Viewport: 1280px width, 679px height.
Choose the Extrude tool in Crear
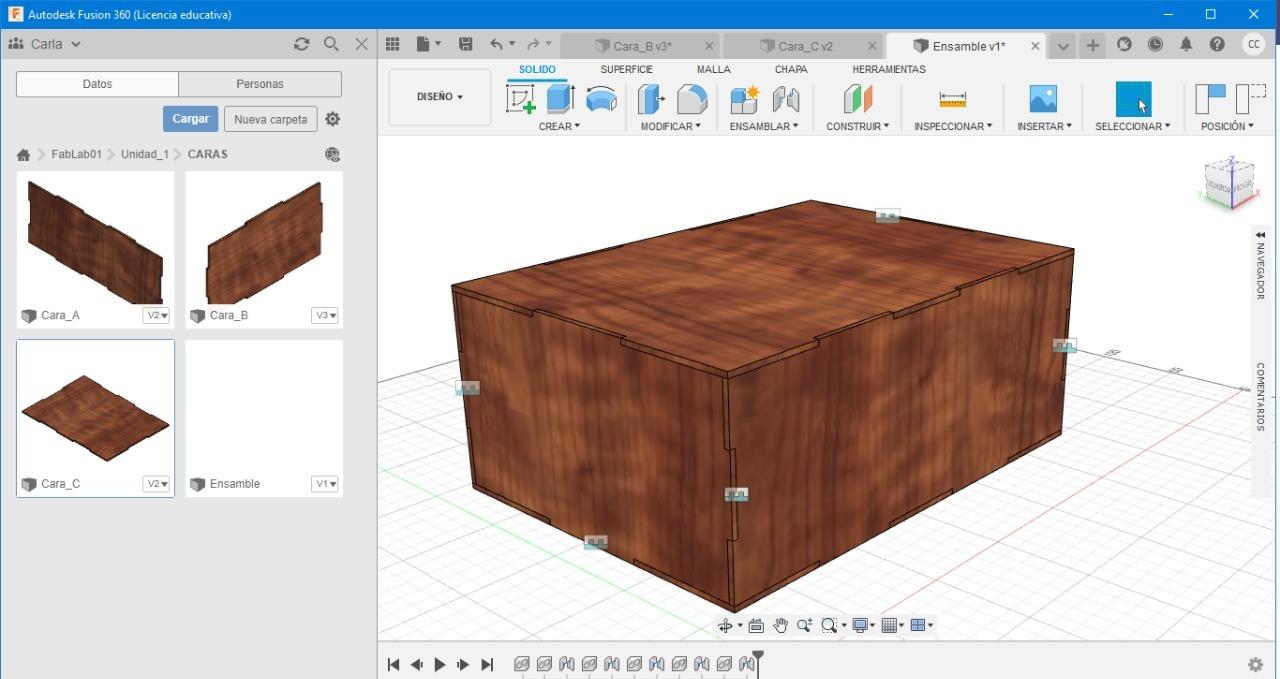[560, 99]
